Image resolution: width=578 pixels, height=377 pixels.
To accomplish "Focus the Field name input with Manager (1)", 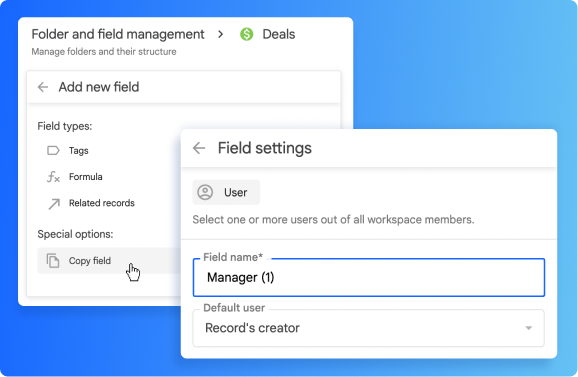I will (368, 277).
